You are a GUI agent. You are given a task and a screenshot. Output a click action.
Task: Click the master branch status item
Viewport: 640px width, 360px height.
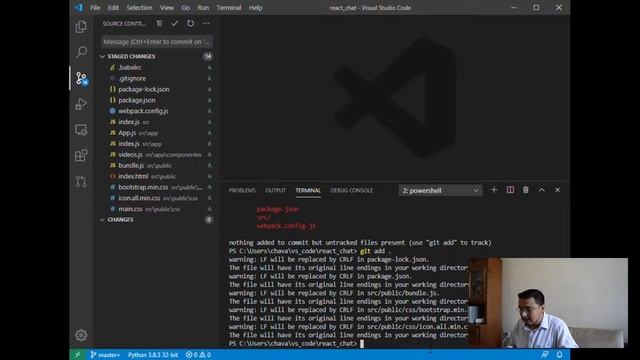point(105,355)
